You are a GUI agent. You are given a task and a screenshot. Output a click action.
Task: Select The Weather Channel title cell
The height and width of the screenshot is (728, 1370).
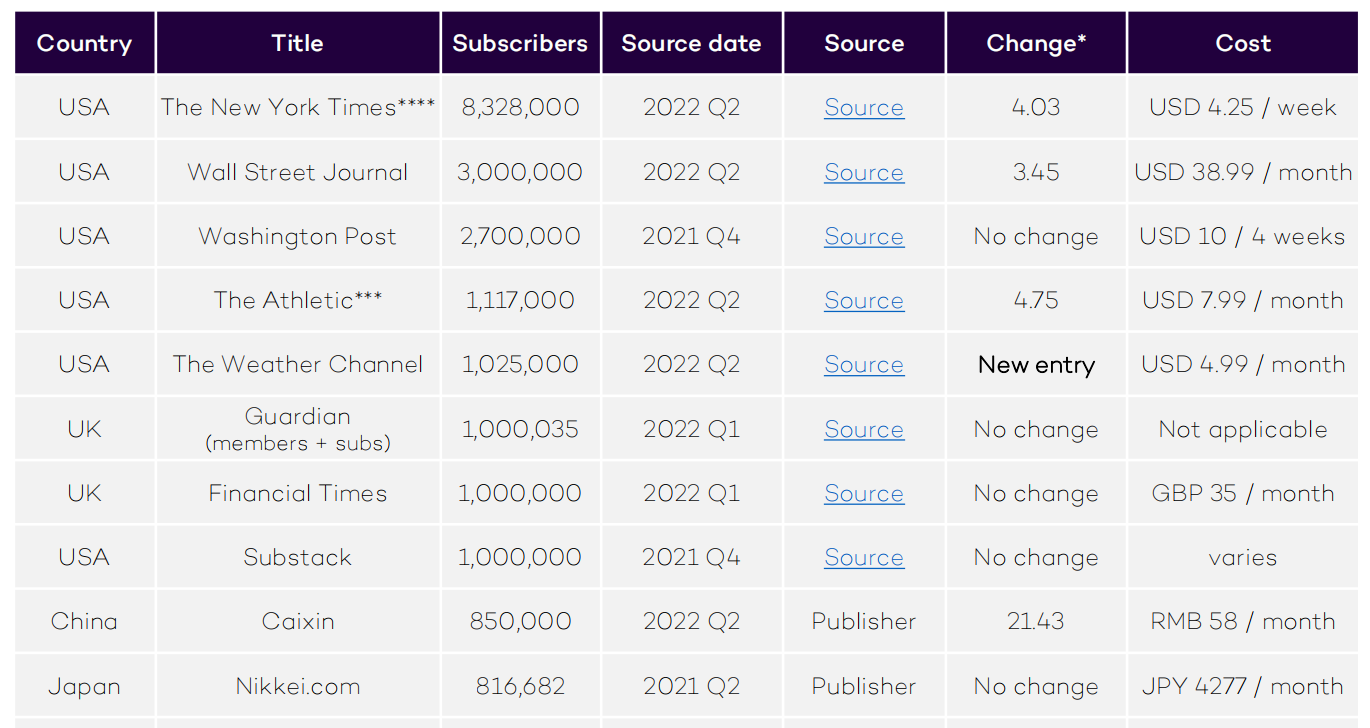[298, 363]
